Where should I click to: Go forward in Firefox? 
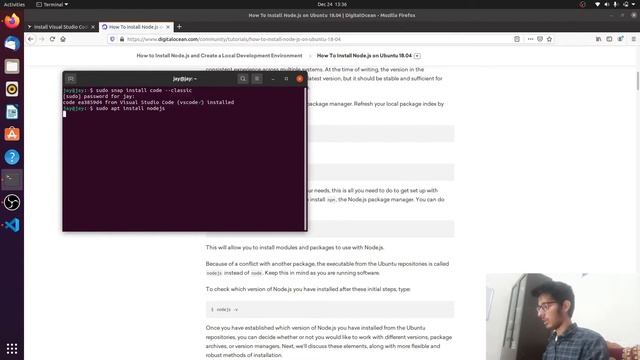click(42, 39)
